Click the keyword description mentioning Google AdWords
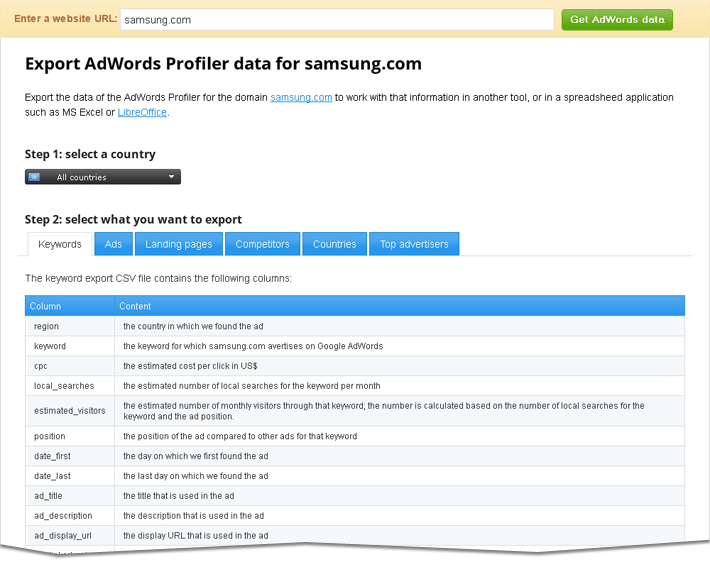The image size is (710, 562). pos(253,346)
